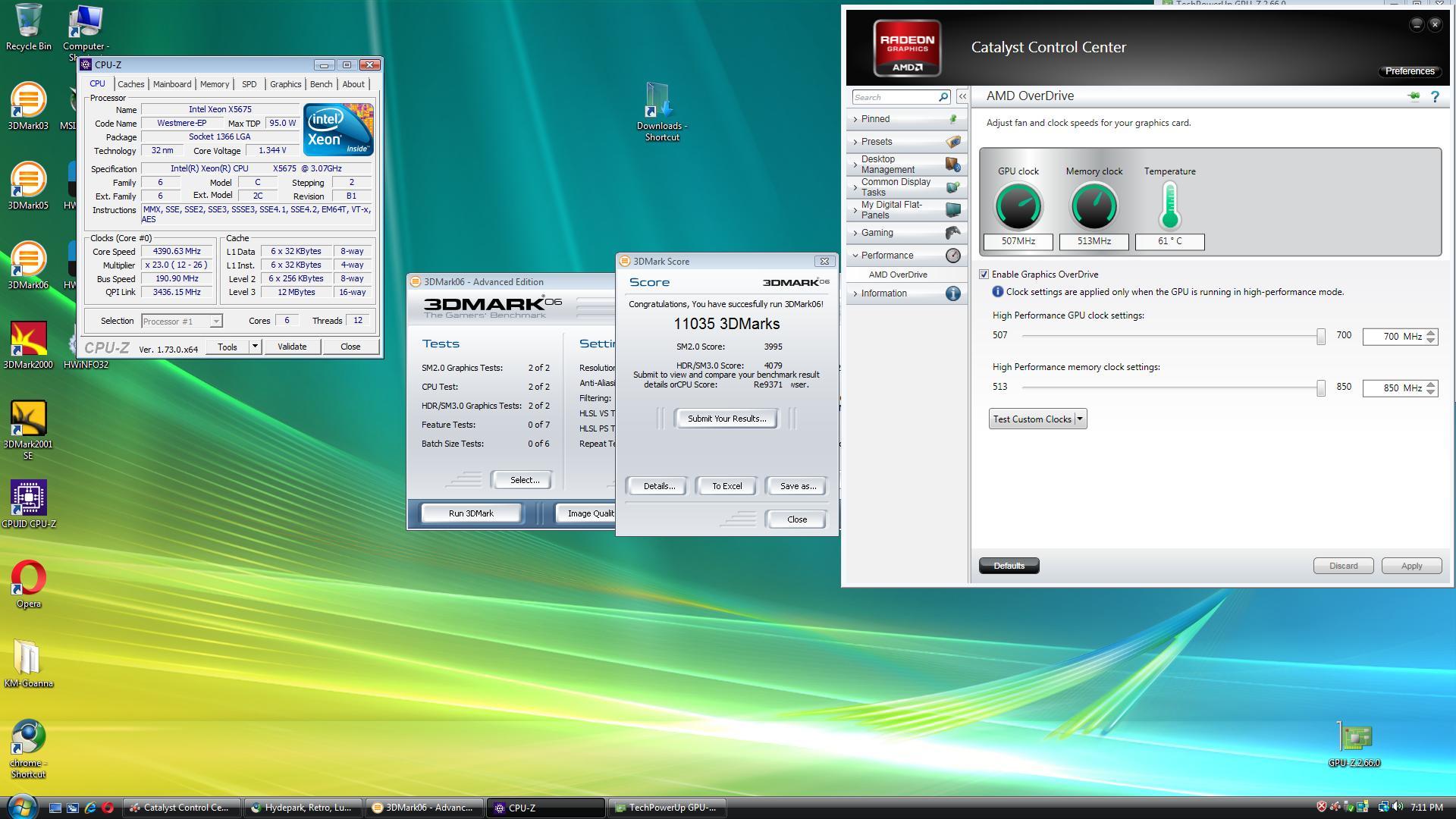
Task: Open CPU-Z Tools dropdown arrow
Action: tap(255, 347)
